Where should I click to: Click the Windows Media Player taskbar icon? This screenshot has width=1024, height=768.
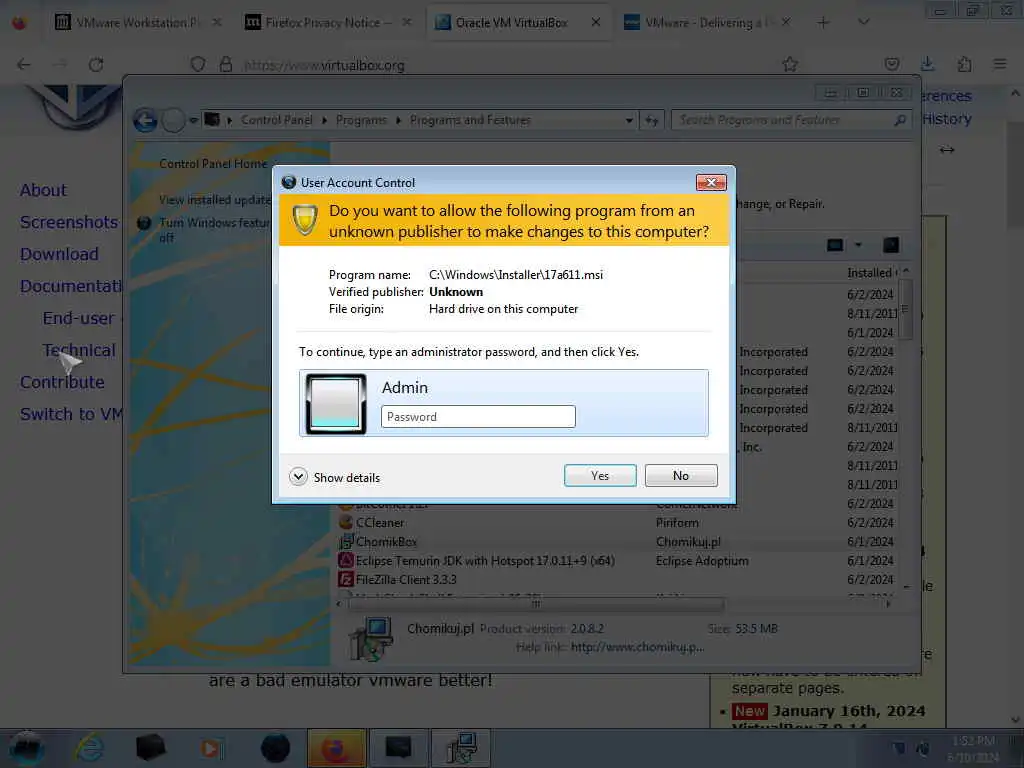pyautogui.click(x=211, y=748)
